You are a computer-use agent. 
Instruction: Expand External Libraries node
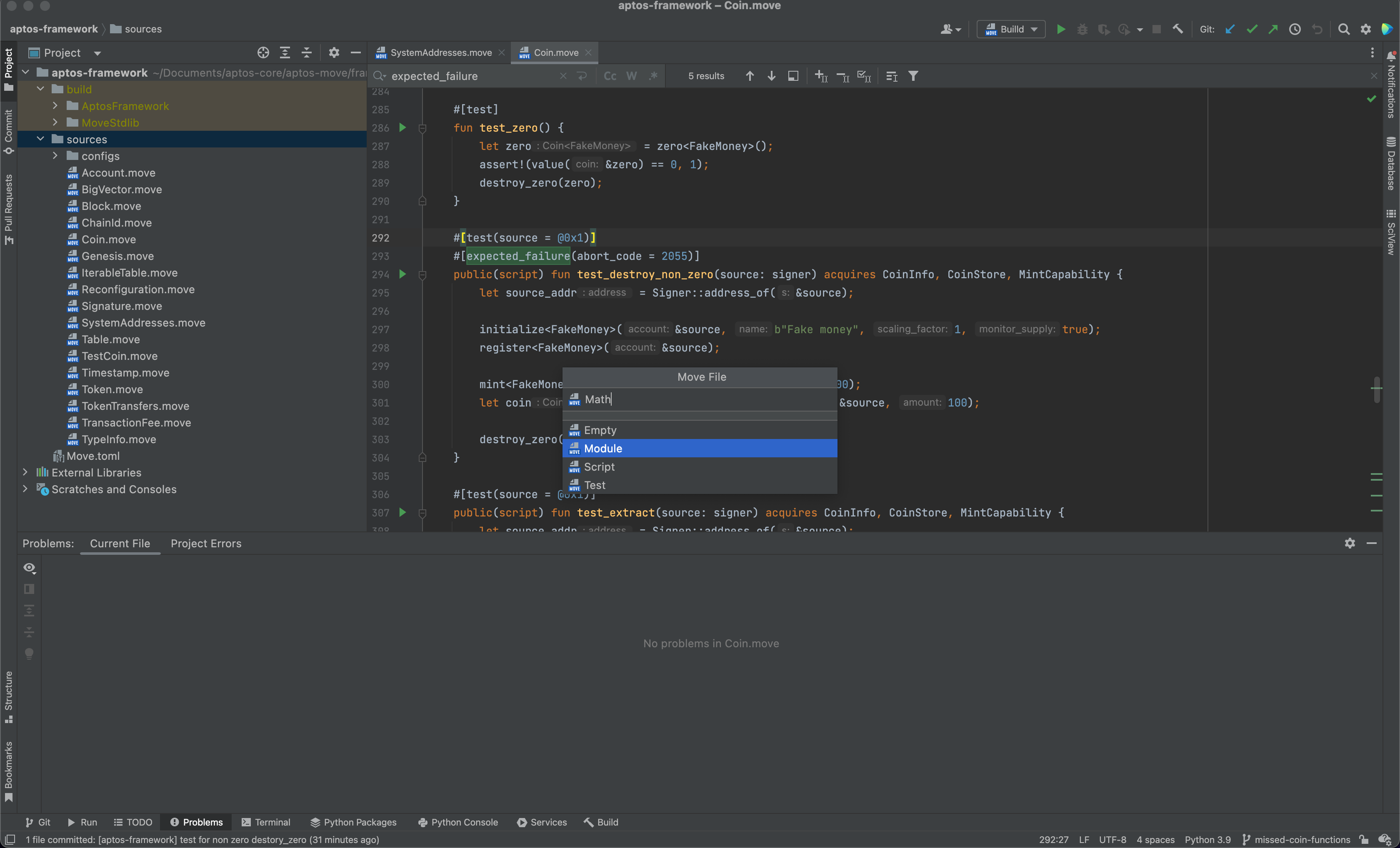coord(25,473)
